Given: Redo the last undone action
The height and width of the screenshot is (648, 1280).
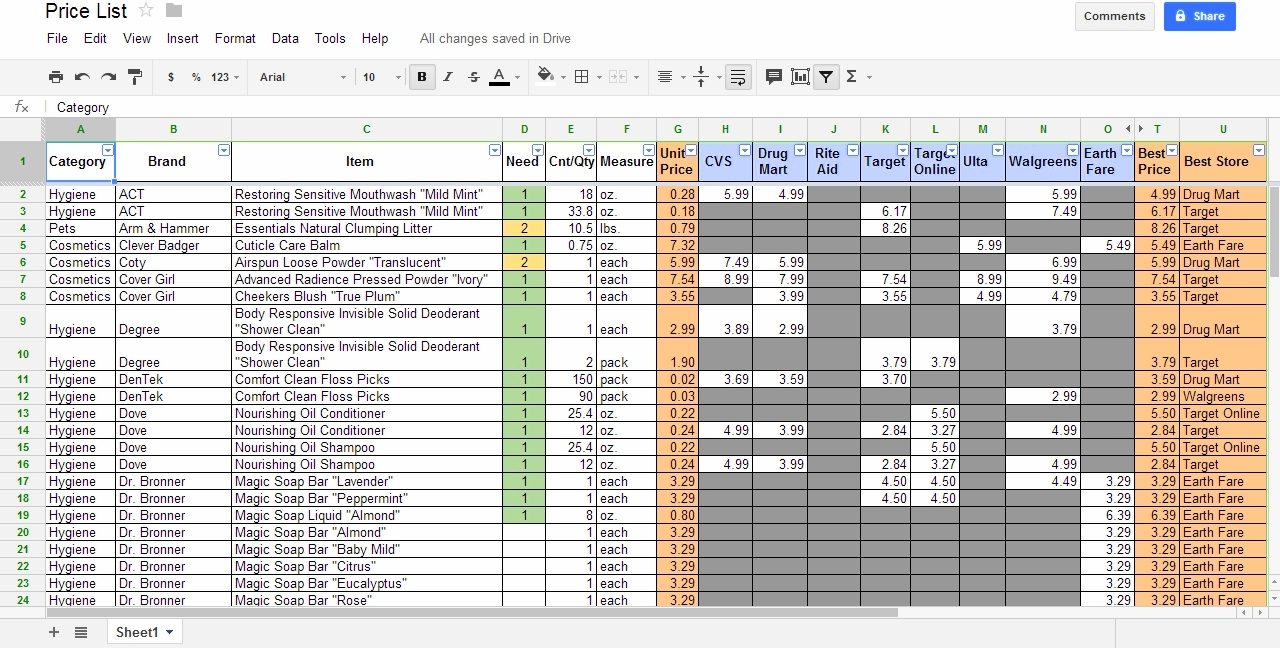Looking at the screenshot, I should coord(108,77).
